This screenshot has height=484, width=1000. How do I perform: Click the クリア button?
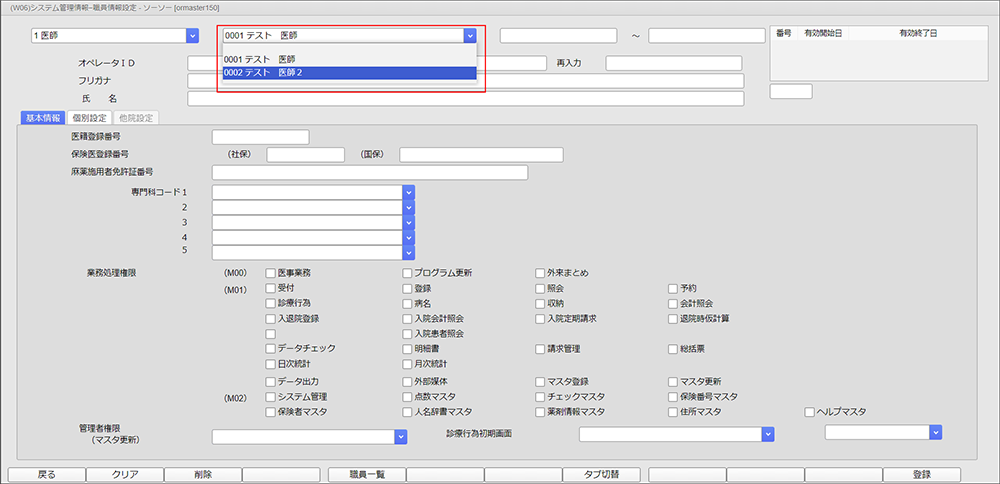coord(125,474)
